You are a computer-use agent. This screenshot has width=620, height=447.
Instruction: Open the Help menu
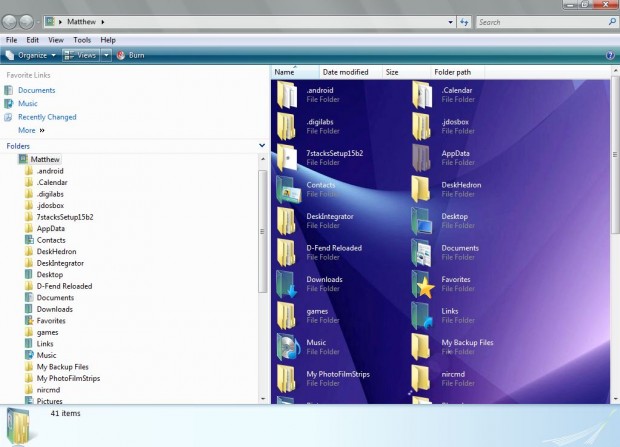tap(108, 40)
